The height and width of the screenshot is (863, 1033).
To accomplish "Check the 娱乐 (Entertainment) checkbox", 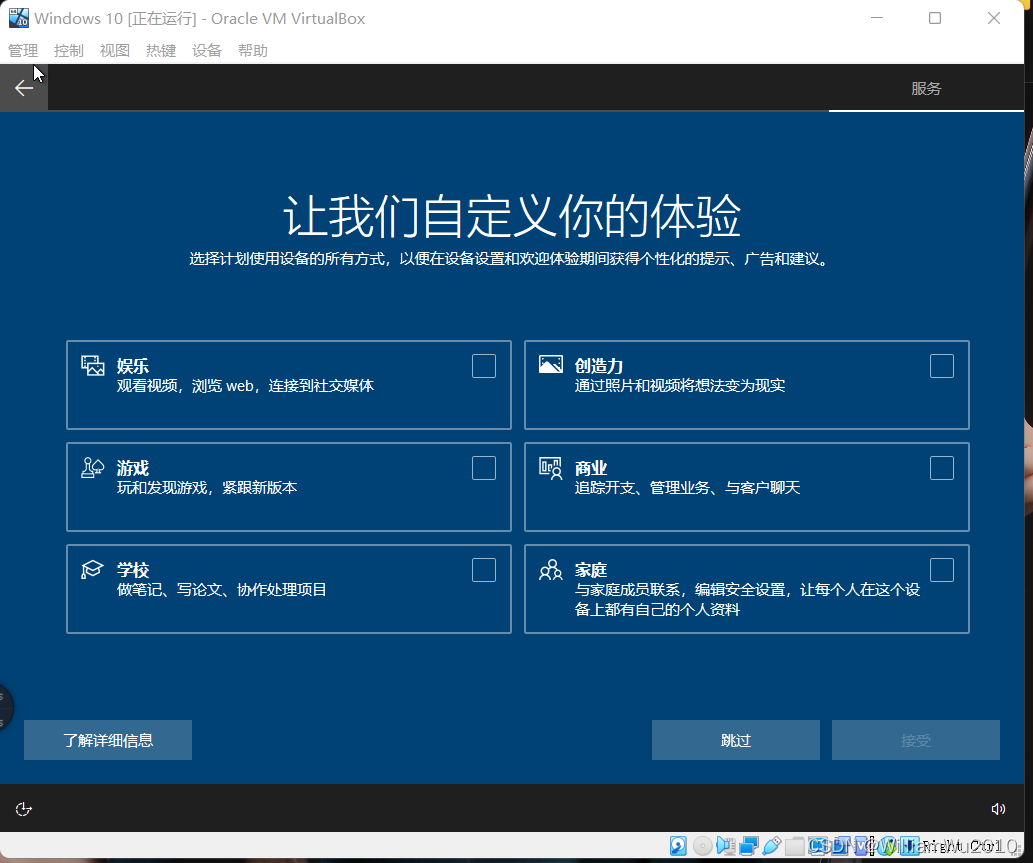I will (x=484, y=366).
